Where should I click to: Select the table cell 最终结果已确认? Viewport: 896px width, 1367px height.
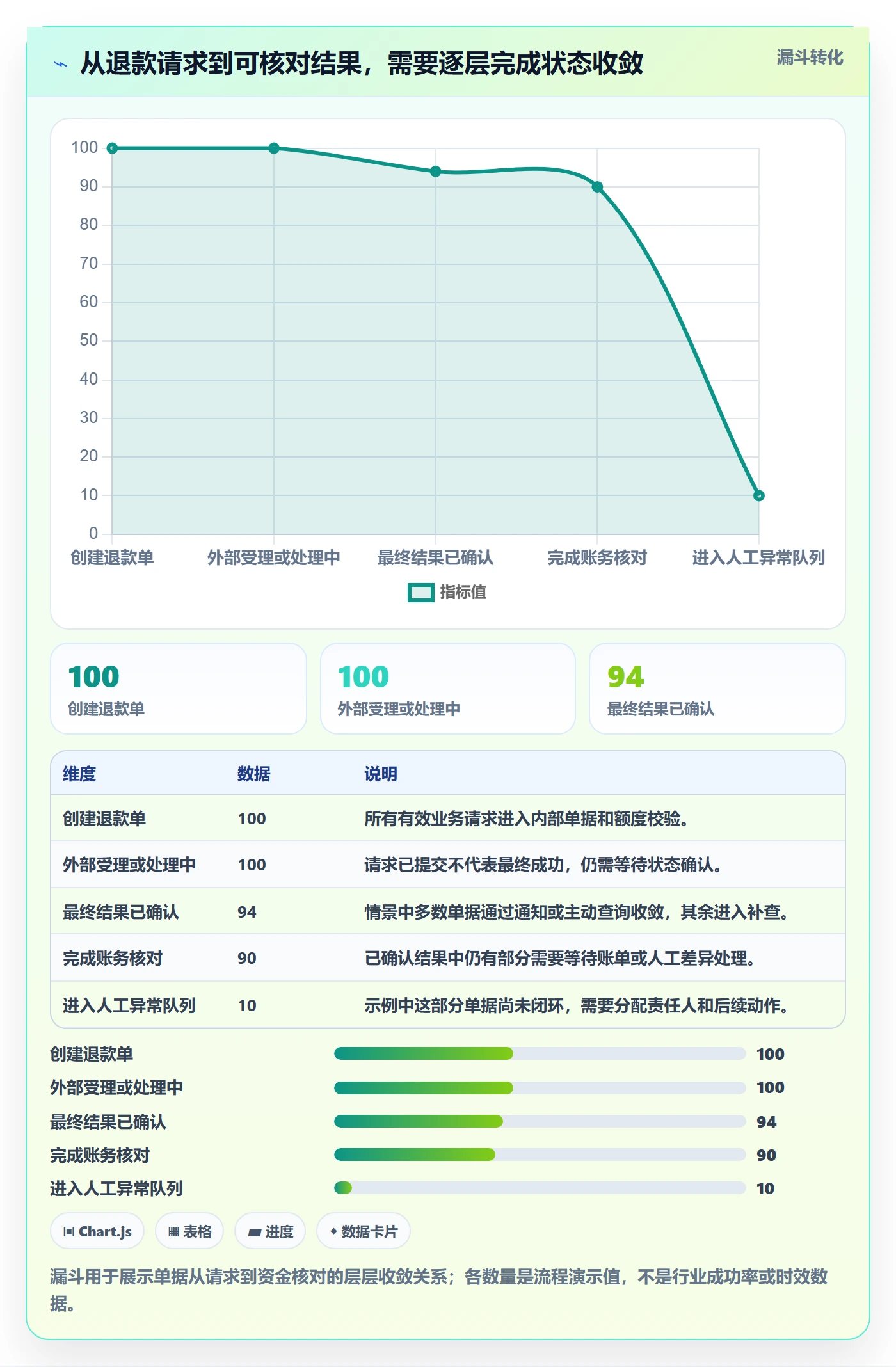pyautogui.click(x=121, y=912)
